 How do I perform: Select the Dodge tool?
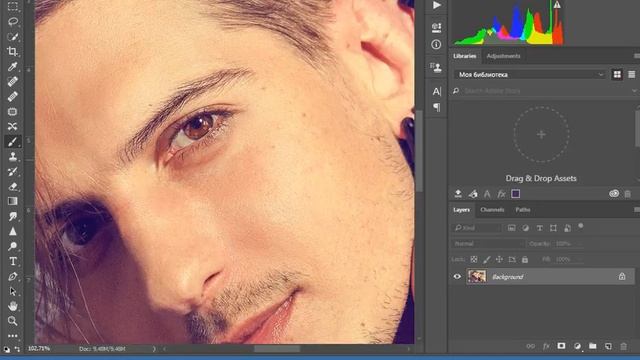pyautogui.click(x=13, y=246)
